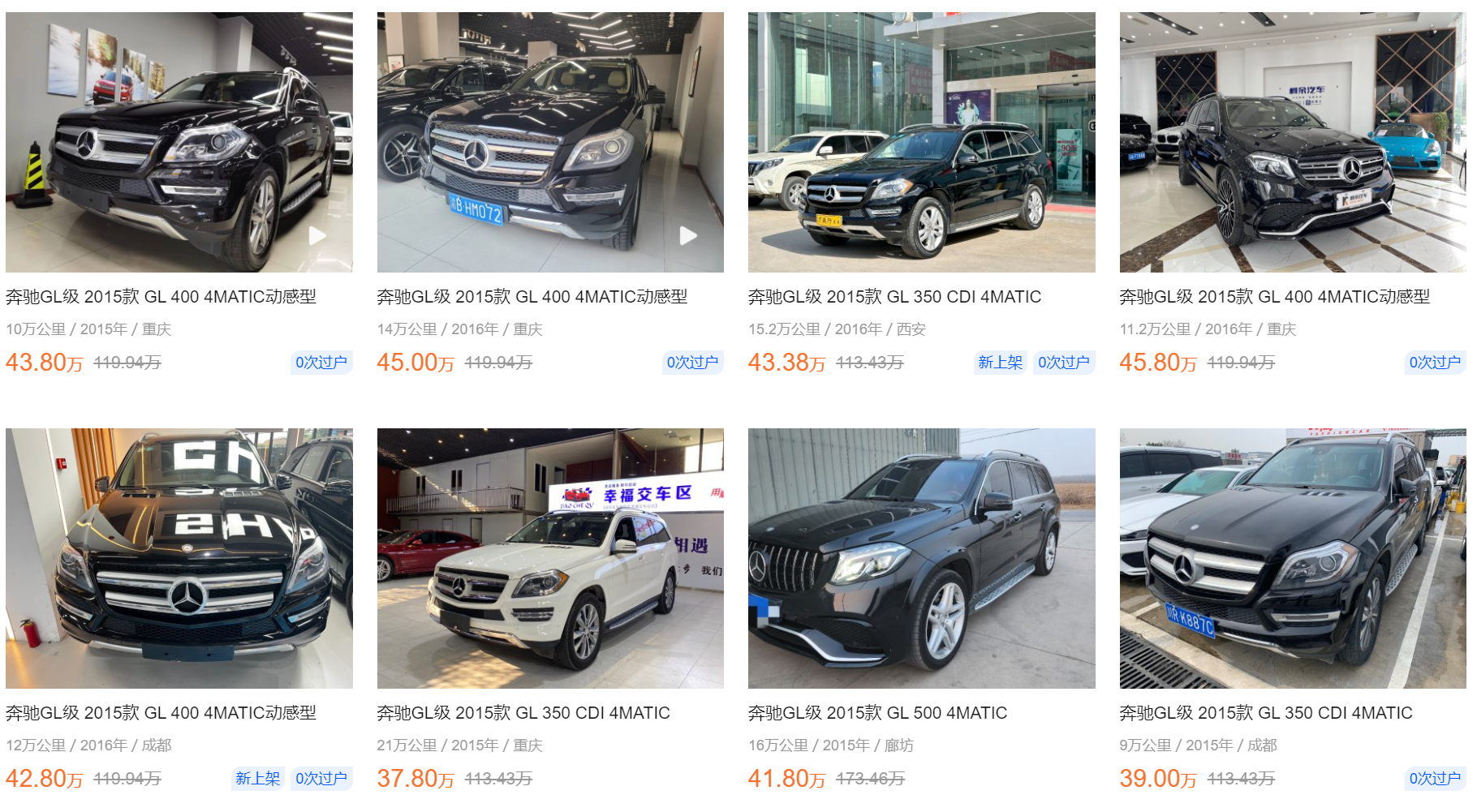The height and width of the screenshot is (812, 1477).
Task: Click 0次过户 badge on 39.00万 listing
Action: pyautogui.click(x=1435, y=779)
